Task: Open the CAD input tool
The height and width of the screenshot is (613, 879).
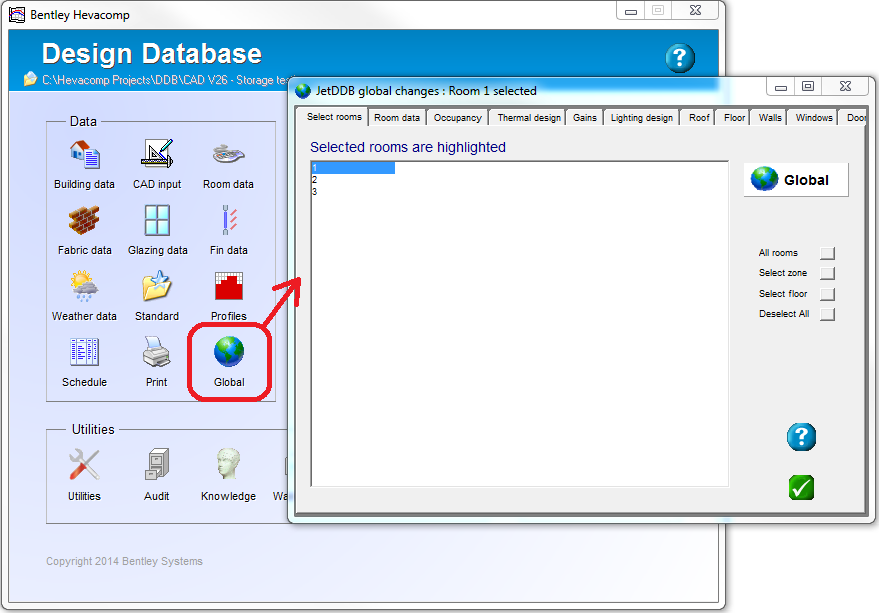Action: click(x=157, y=155)
